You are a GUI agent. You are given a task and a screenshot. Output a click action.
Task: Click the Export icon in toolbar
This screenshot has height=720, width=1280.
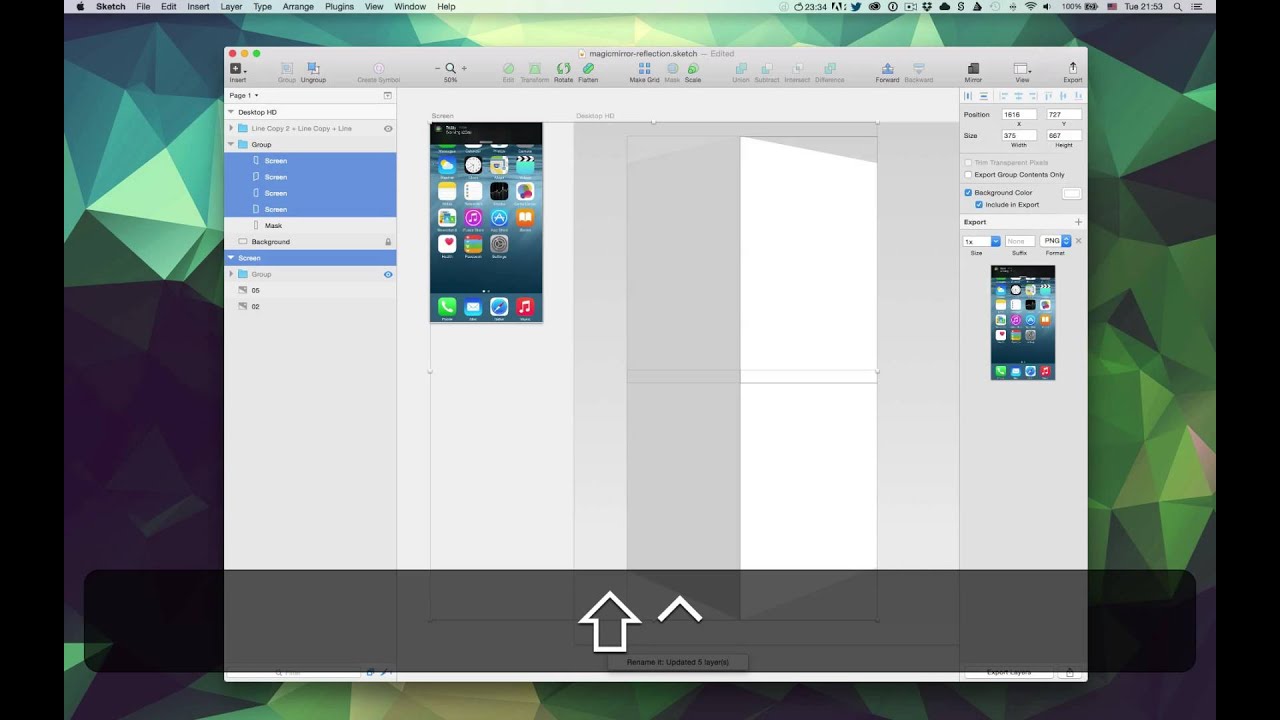(x=1073, y=69)
